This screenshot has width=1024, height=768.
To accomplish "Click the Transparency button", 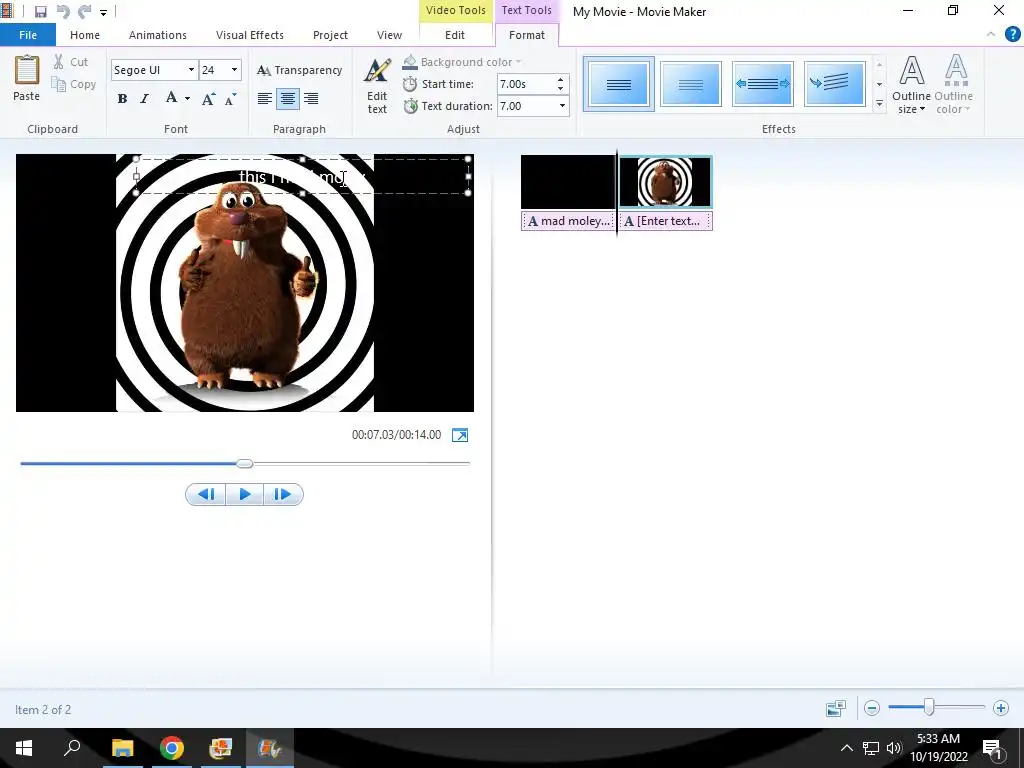I will (299, 70).
